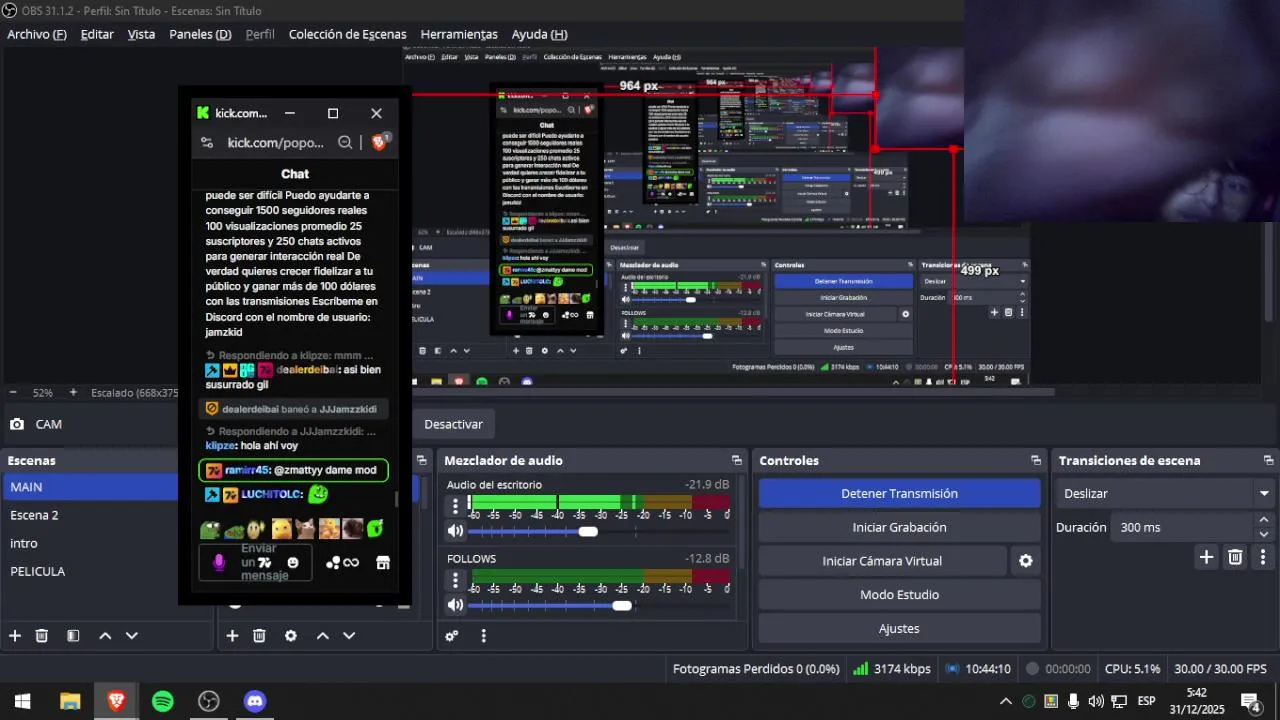
Task: Move selected source up in list
Action: coord(323,635)
